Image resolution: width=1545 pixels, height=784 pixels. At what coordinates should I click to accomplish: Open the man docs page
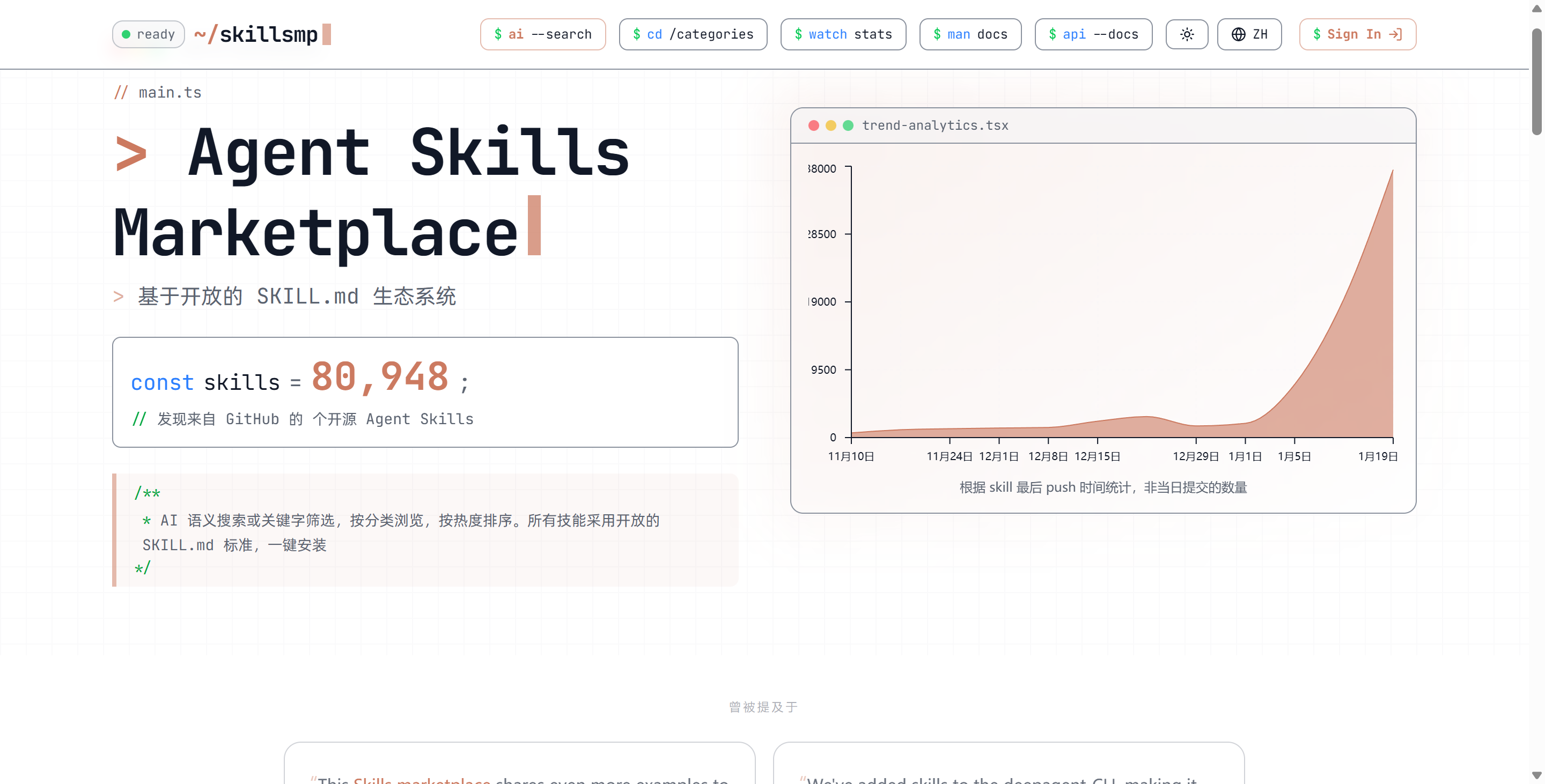tap(970, 34)
